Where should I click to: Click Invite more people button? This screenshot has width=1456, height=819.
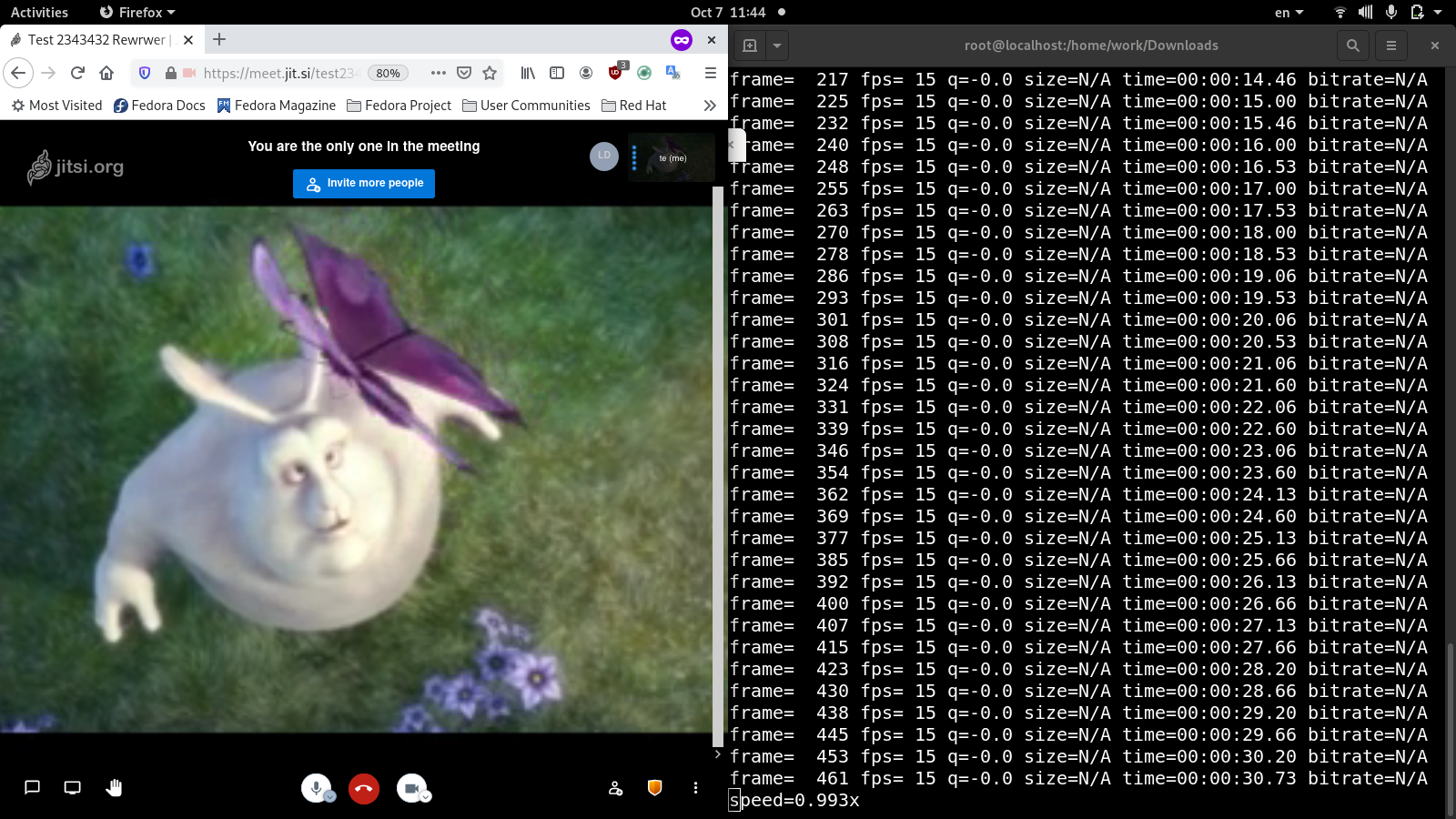pos(364,183)
